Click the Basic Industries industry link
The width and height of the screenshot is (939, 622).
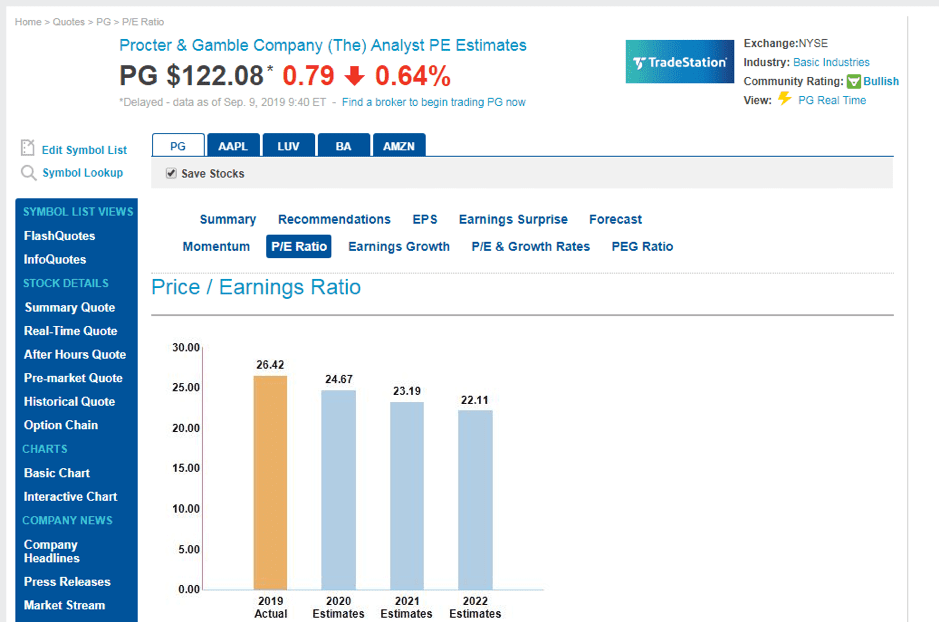831,62
